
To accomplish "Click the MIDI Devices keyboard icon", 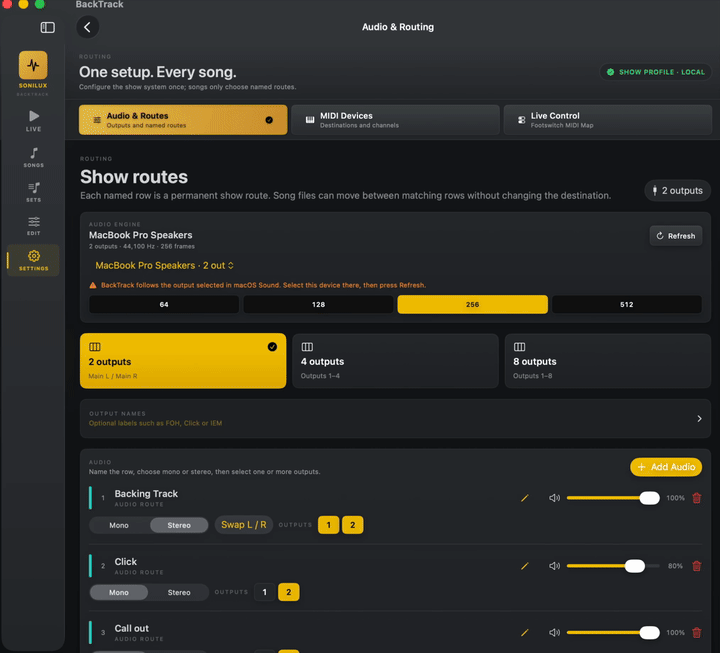I will (x=310, y=120).
